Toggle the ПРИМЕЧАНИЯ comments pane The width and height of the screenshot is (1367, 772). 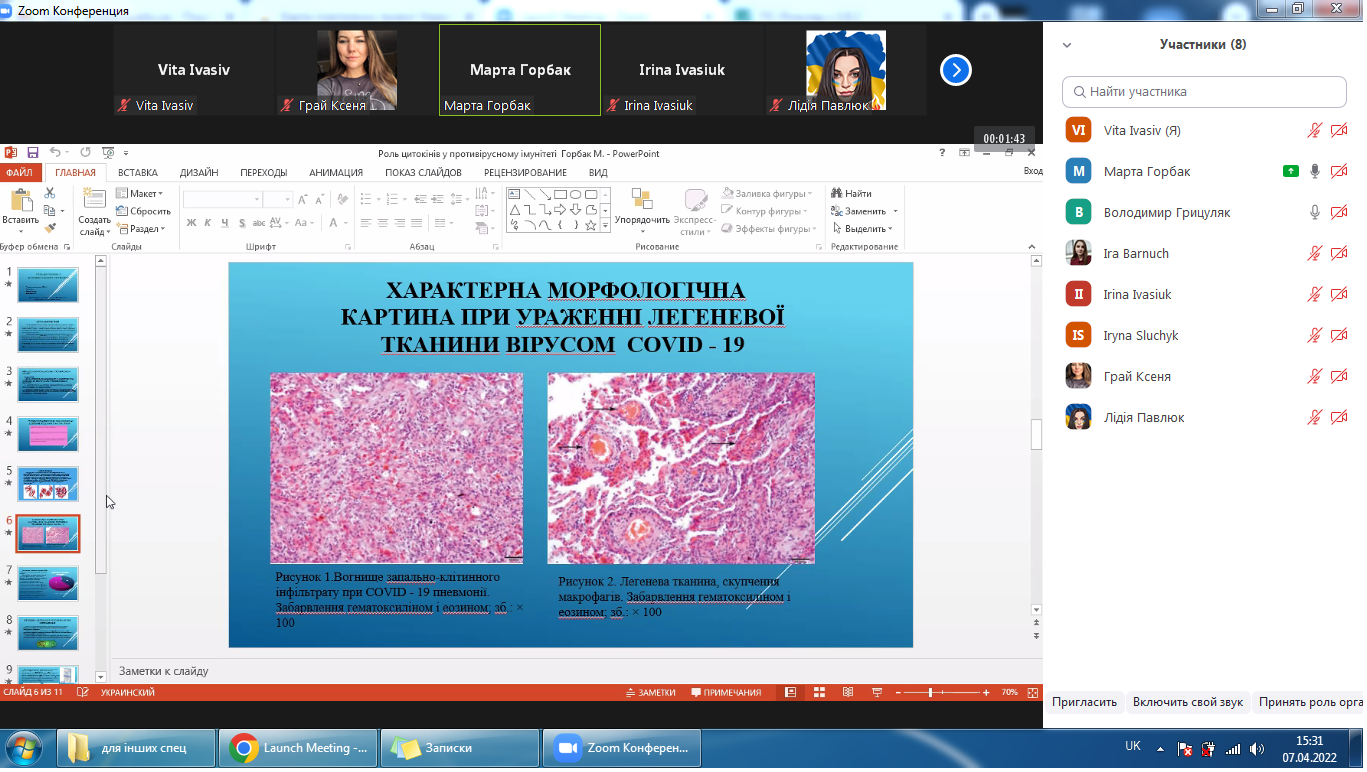tap(725, 692)
